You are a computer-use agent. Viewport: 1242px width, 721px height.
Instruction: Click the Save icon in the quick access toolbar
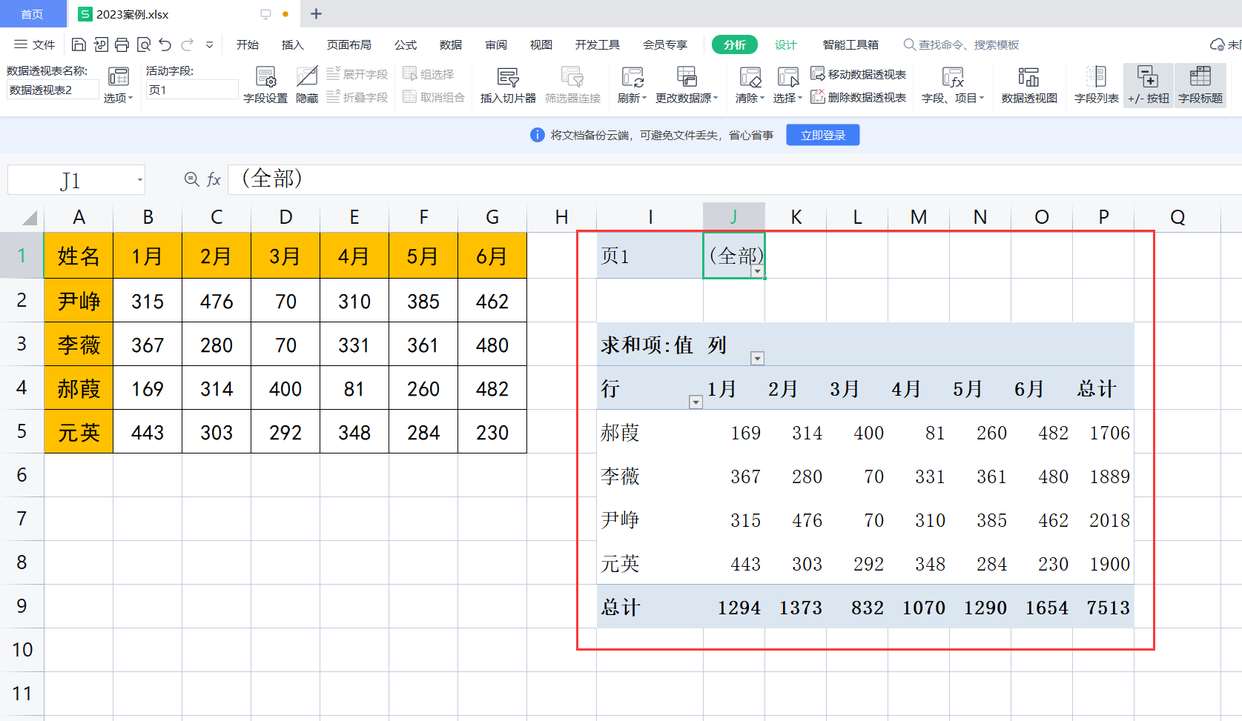pyautogui.click(x=78, y=44)
